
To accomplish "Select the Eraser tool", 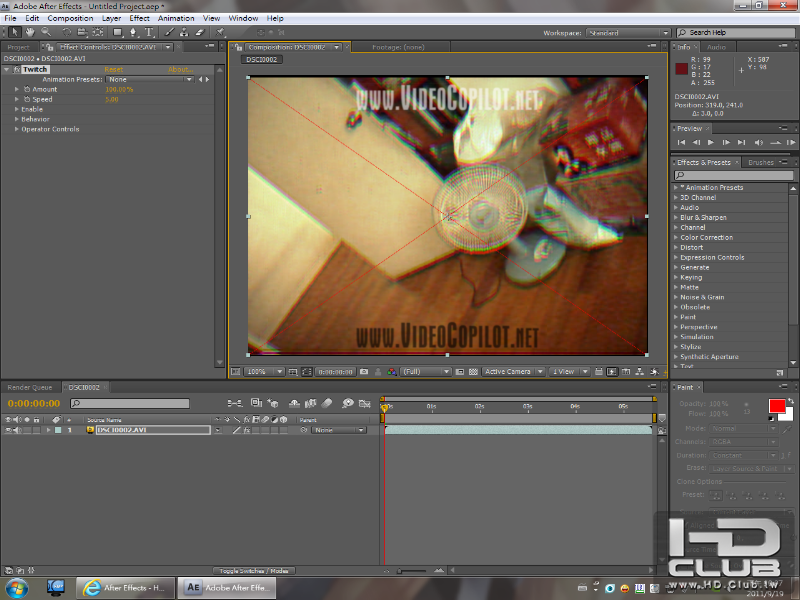I will pyautogui.click(x=200, y=32).
